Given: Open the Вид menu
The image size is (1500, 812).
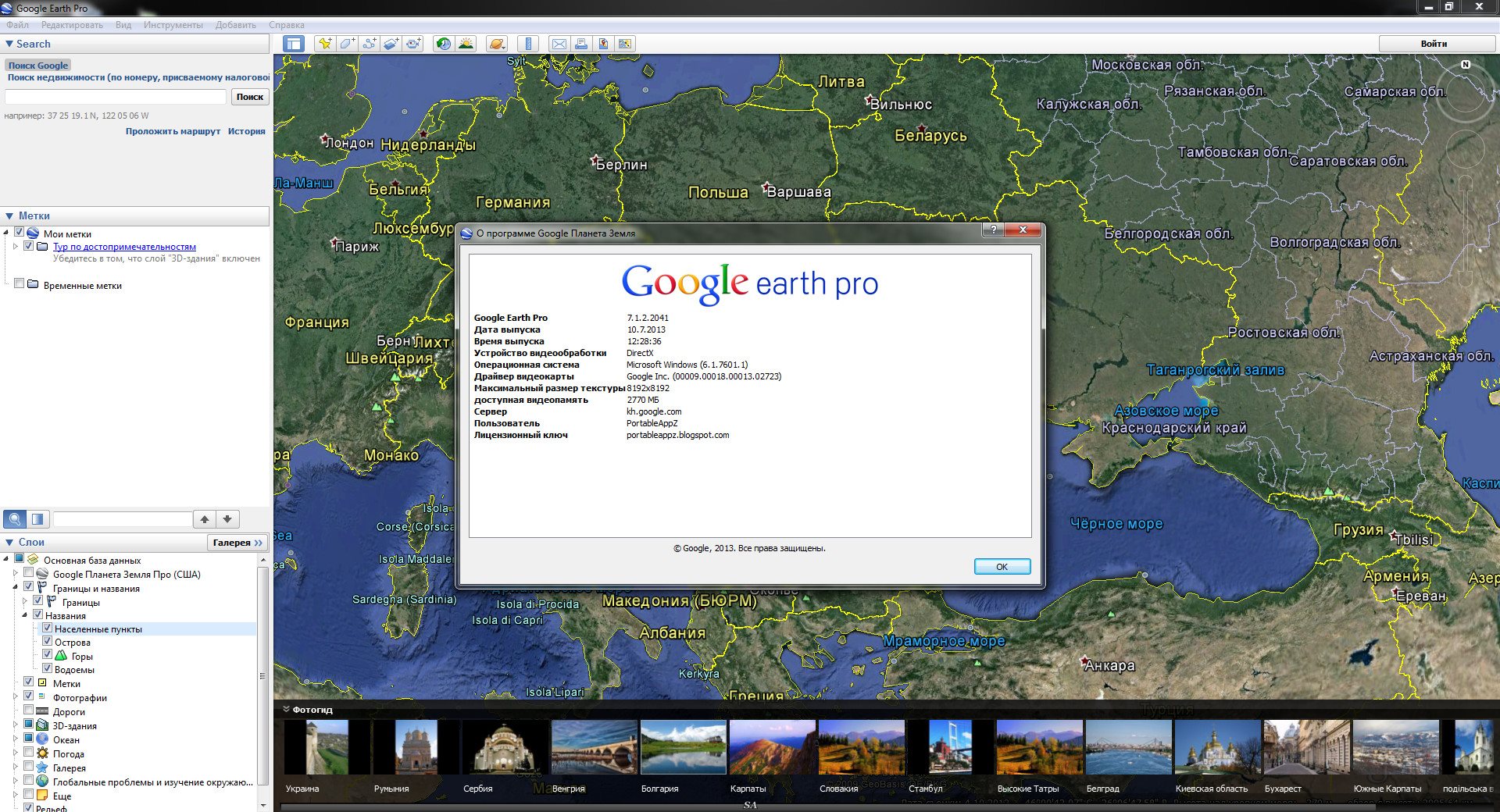Looking at the screenshot, I should pos(123,25).
